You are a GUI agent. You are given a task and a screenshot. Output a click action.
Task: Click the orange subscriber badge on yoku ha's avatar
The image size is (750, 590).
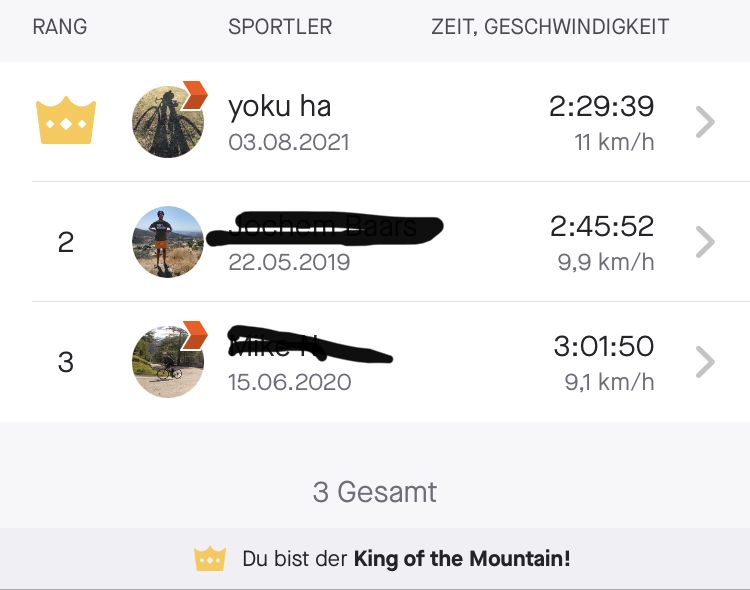(195, 96)
